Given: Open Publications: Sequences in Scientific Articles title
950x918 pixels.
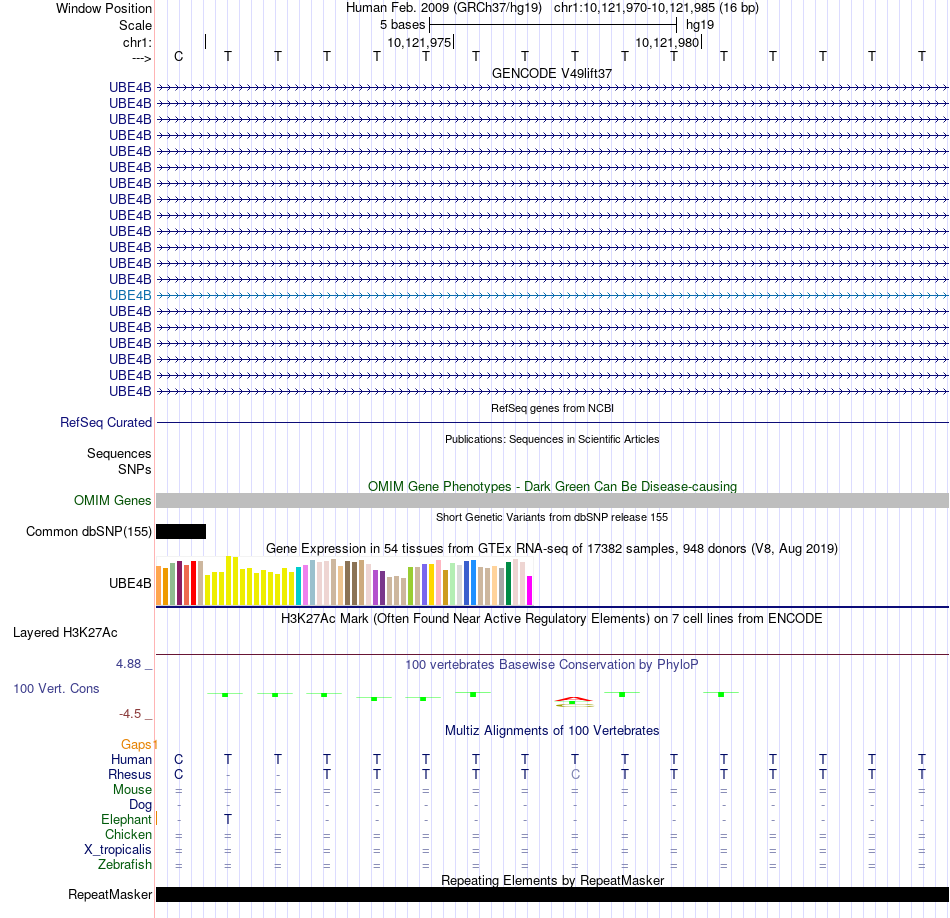Looking at the screenshot, I should tap(552, 439).
